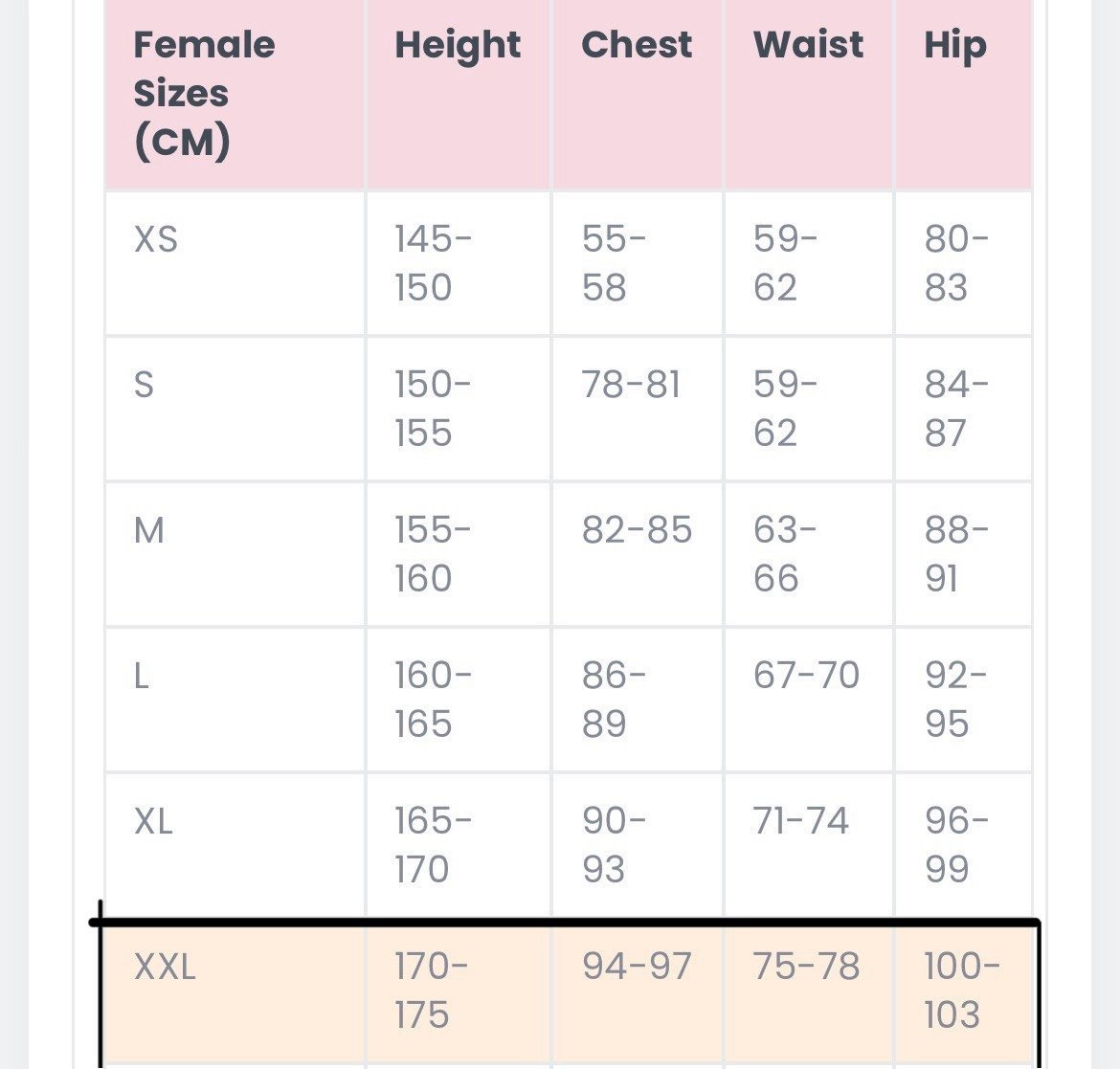Click the L size row label

pyautogui.click(x=142, y=676)
